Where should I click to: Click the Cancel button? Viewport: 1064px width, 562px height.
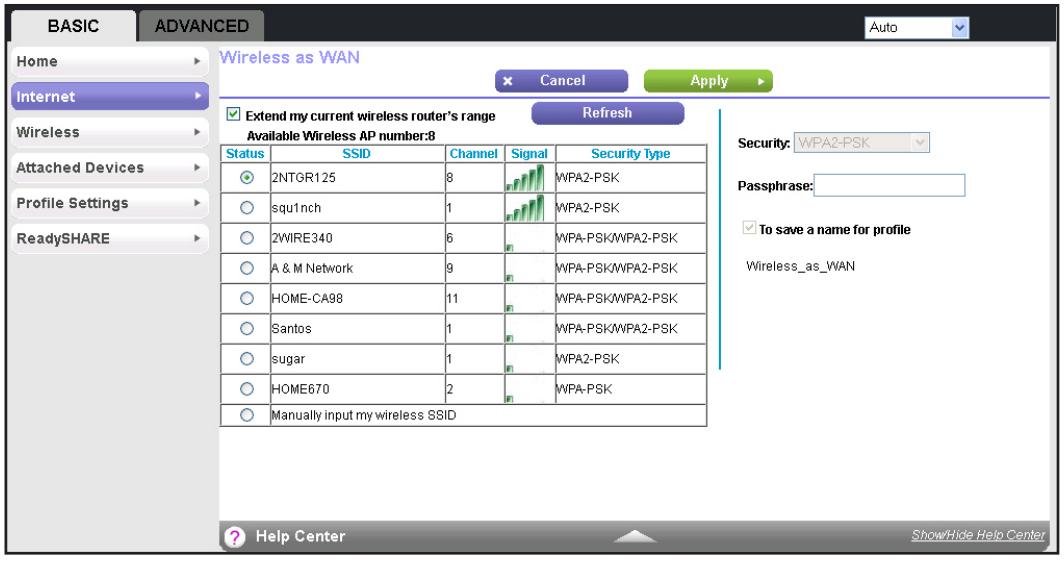(562, 81)
